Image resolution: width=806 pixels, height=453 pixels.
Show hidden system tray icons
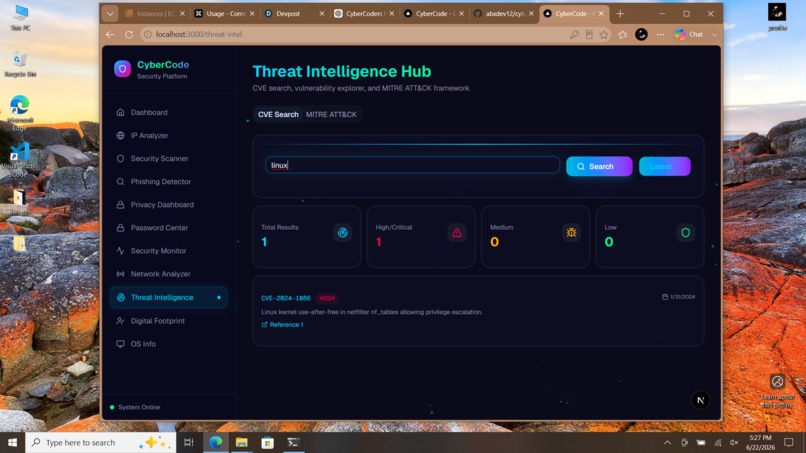point(667,442)
